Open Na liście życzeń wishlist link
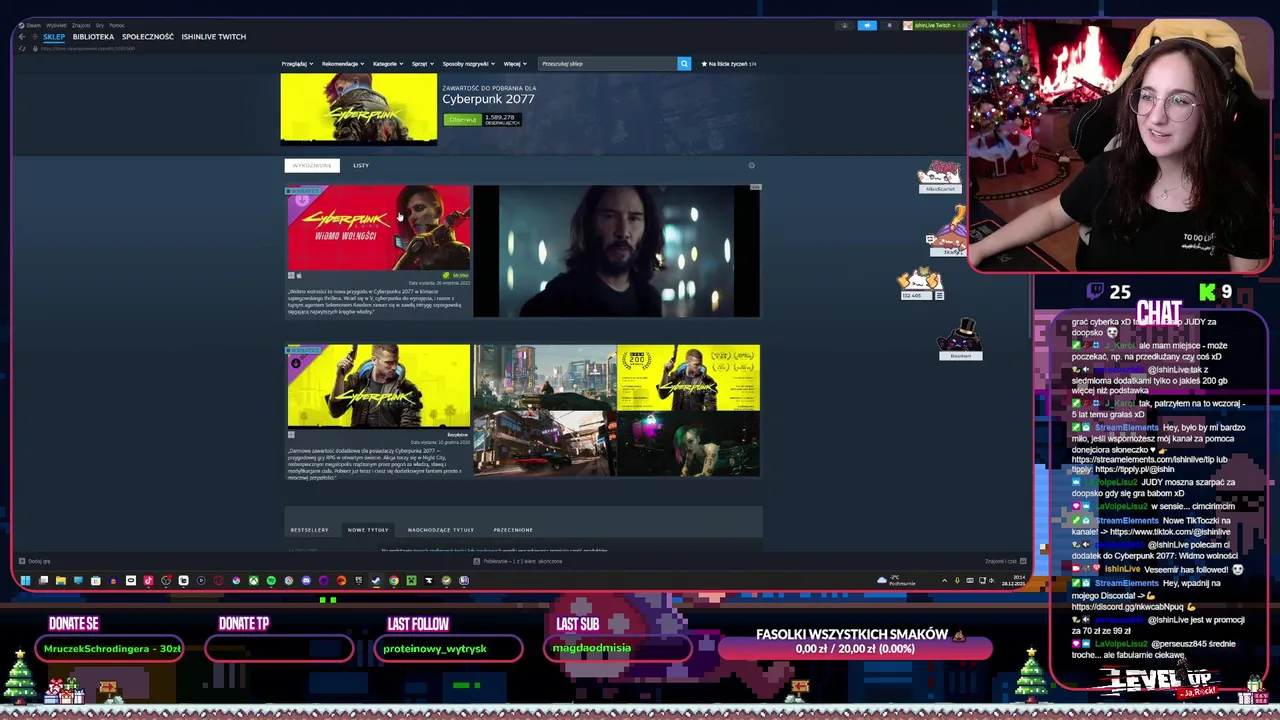1280x720 pixels. click(x=728, y=64)
